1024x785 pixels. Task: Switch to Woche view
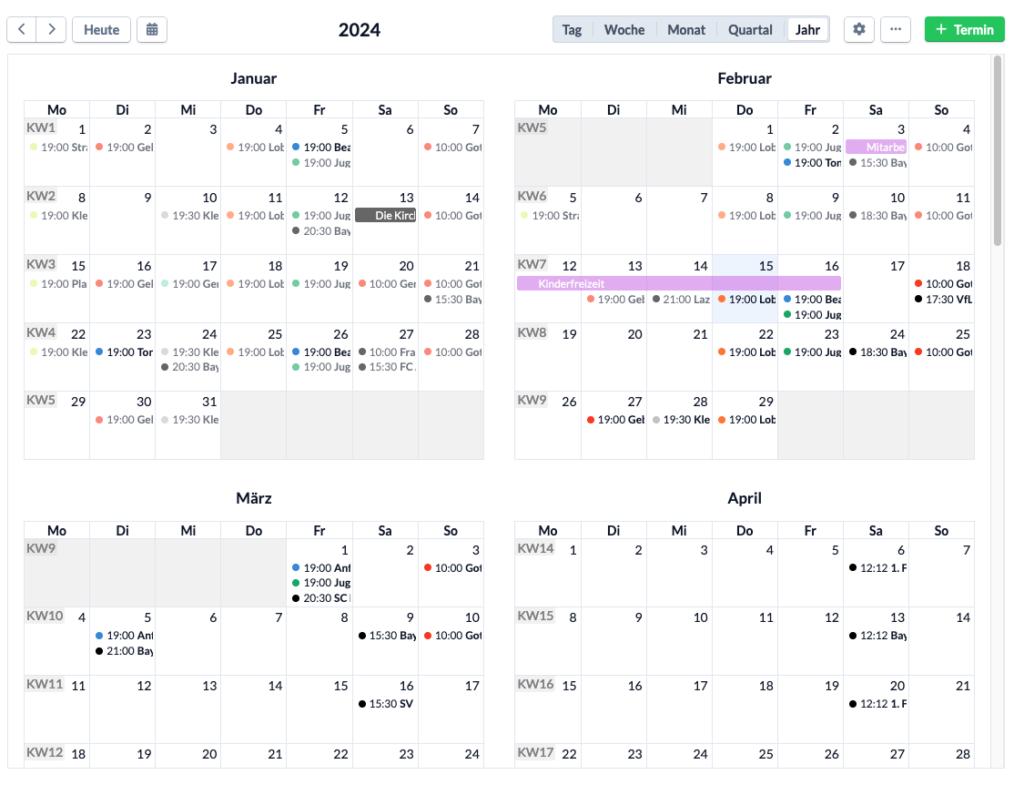(624, 29)
